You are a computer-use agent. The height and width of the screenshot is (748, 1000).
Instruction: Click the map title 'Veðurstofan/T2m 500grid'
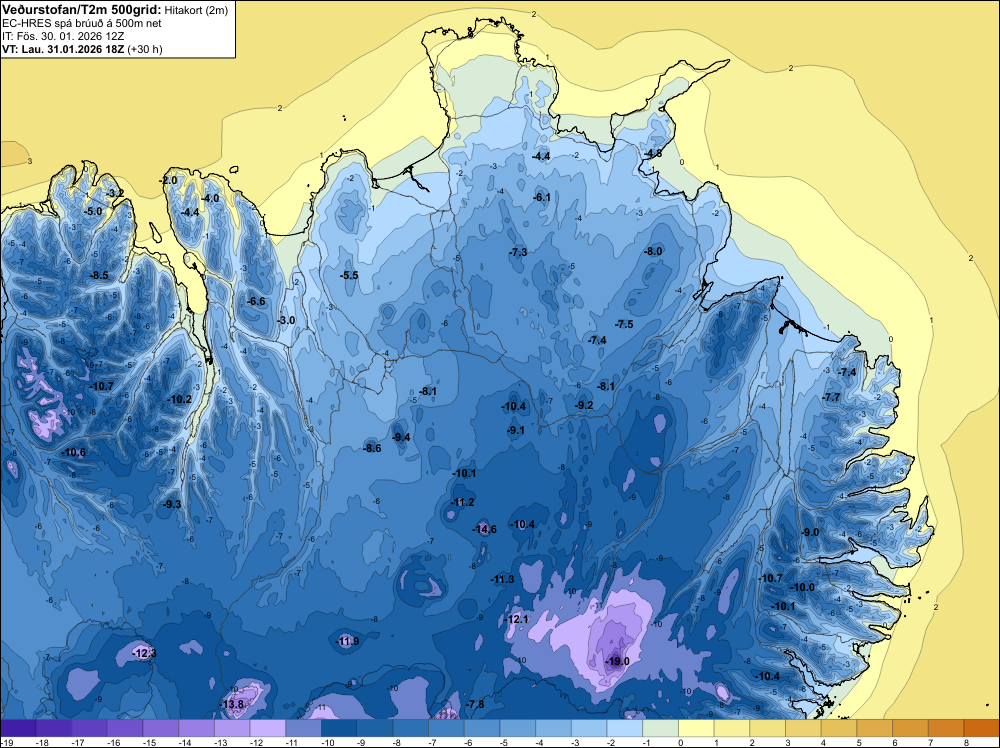click(82, 10)
